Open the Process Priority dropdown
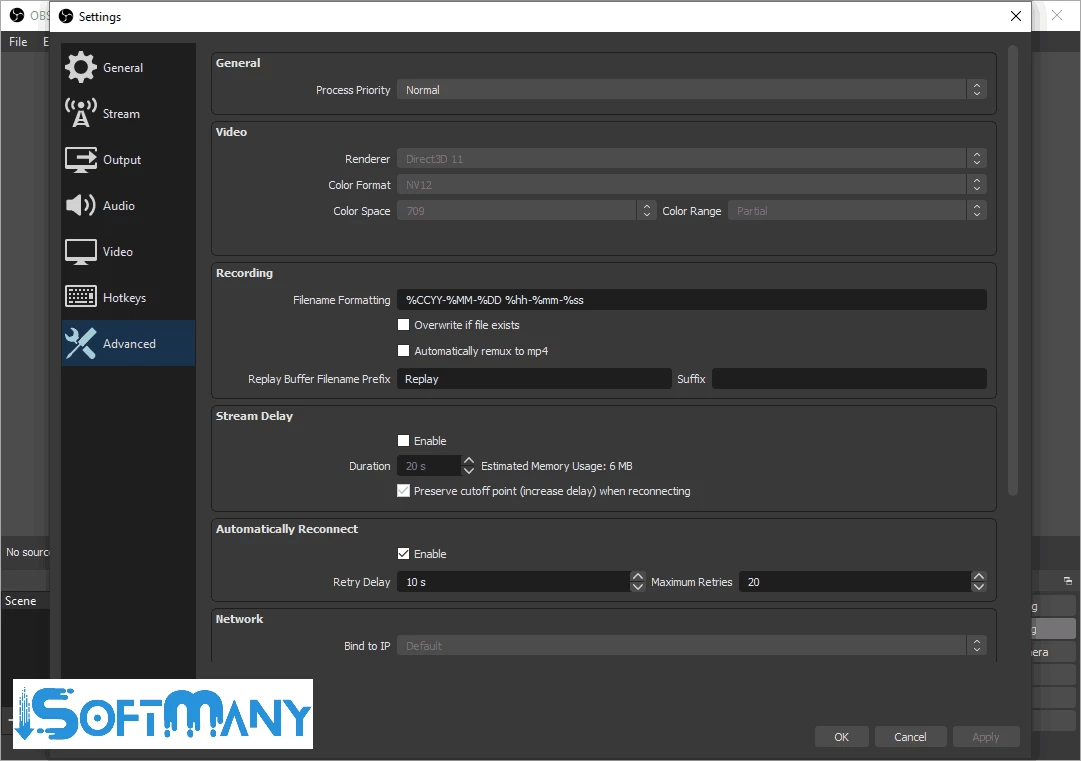 click(x=690, y=90)
